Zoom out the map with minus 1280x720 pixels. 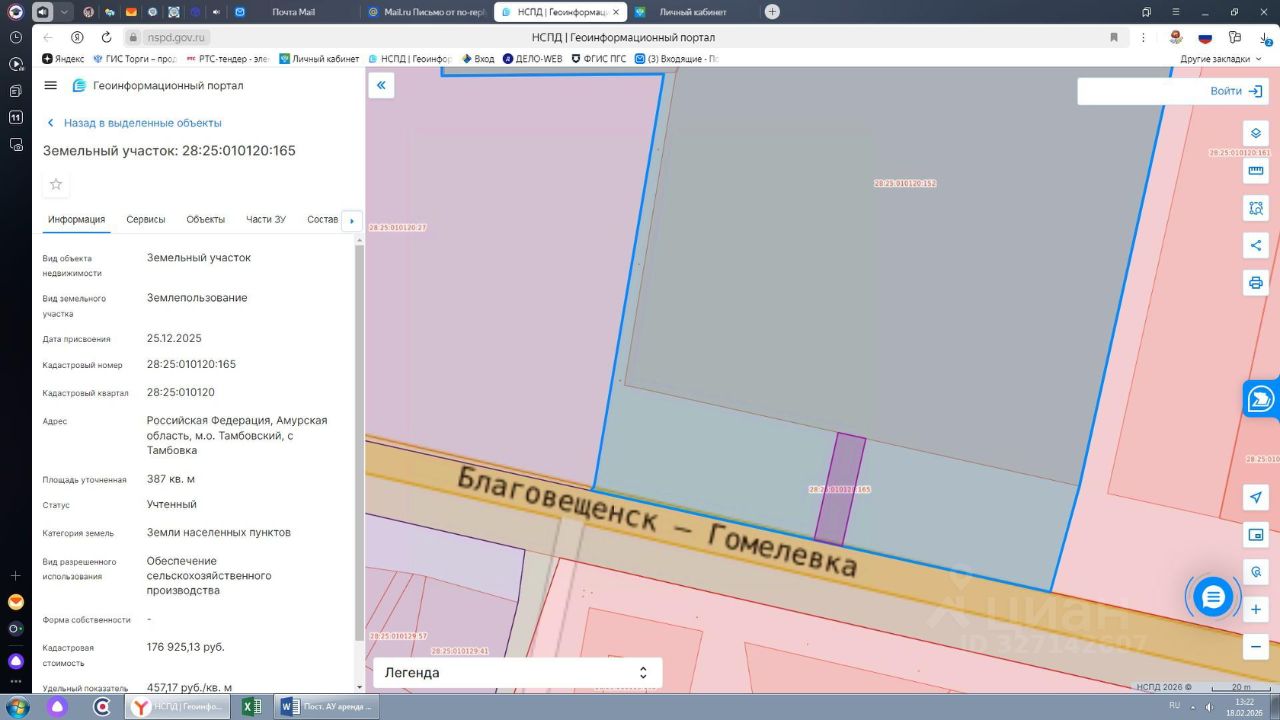pyautogui.click(x=1256, y=647)
